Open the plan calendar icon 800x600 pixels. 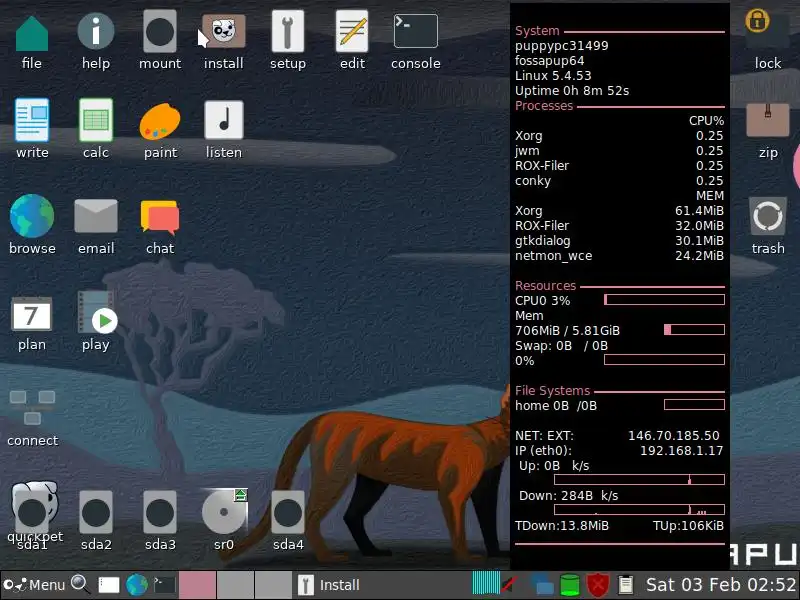pyautogui.click(x=32, y=314)
